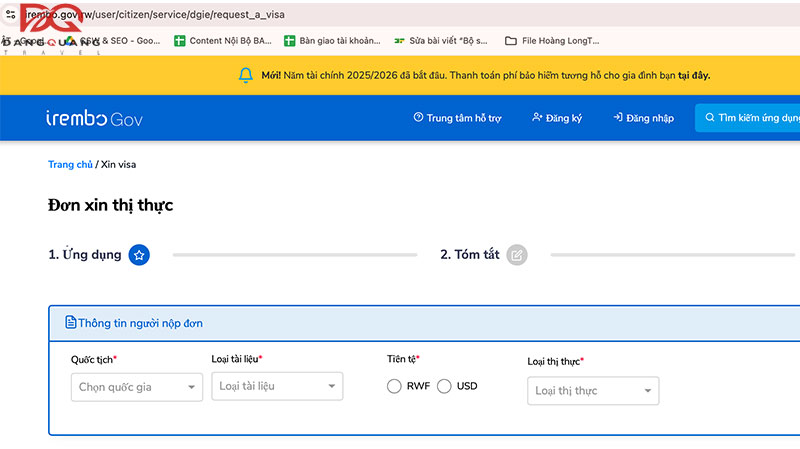Expand the Chọn quốc gia nationality dropdown
800x449 pixels.
137,387
